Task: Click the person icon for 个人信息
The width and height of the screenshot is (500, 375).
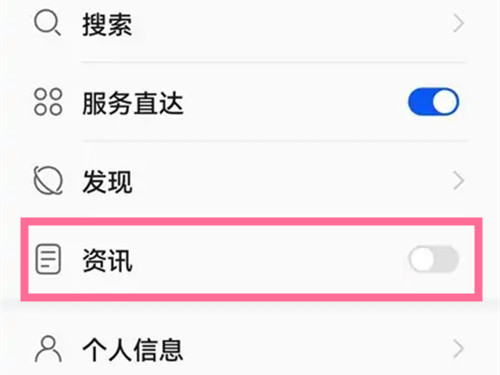Action: [x=48, y=349]
